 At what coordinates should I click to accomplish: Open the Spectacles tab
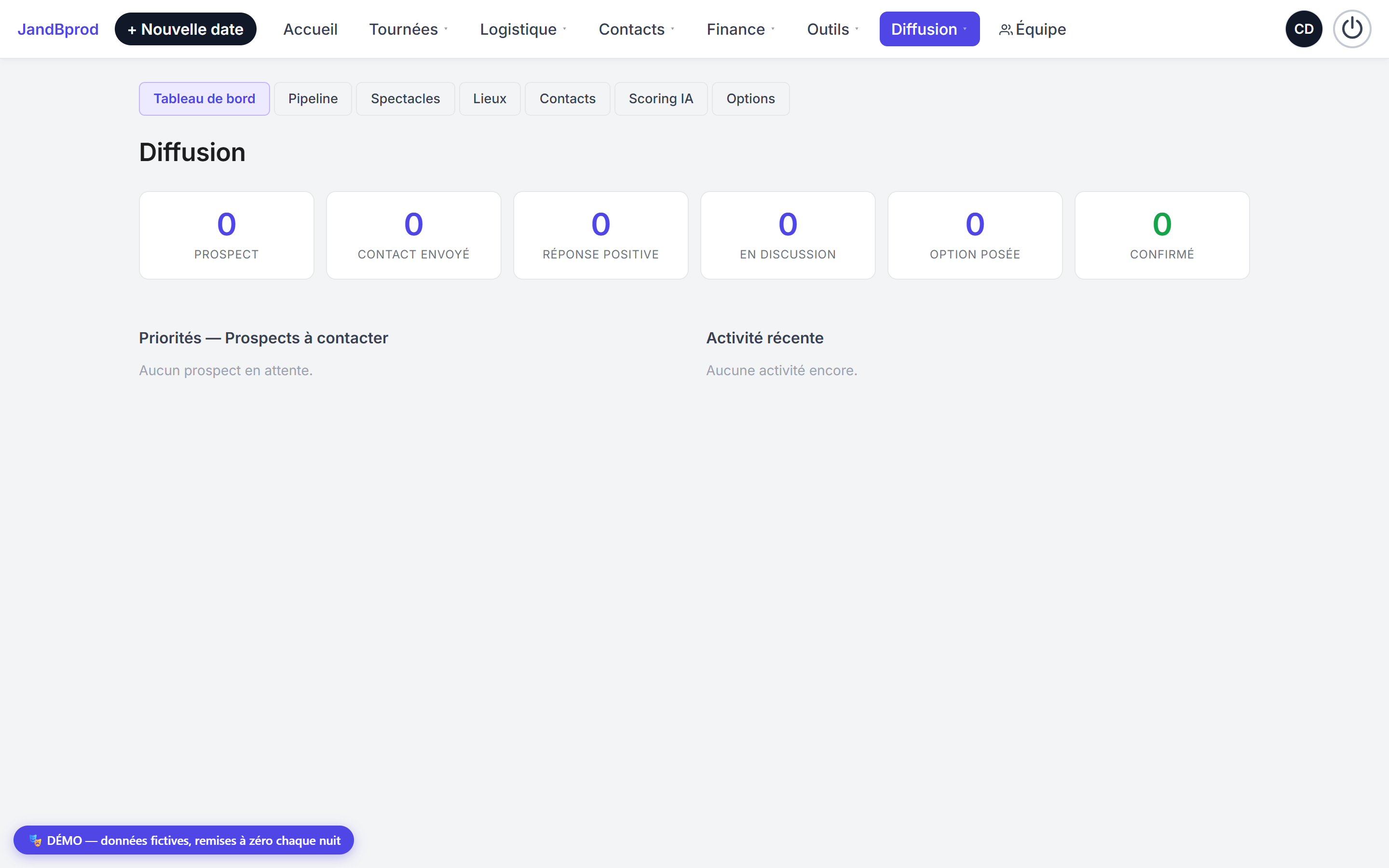tap(405, 99)
